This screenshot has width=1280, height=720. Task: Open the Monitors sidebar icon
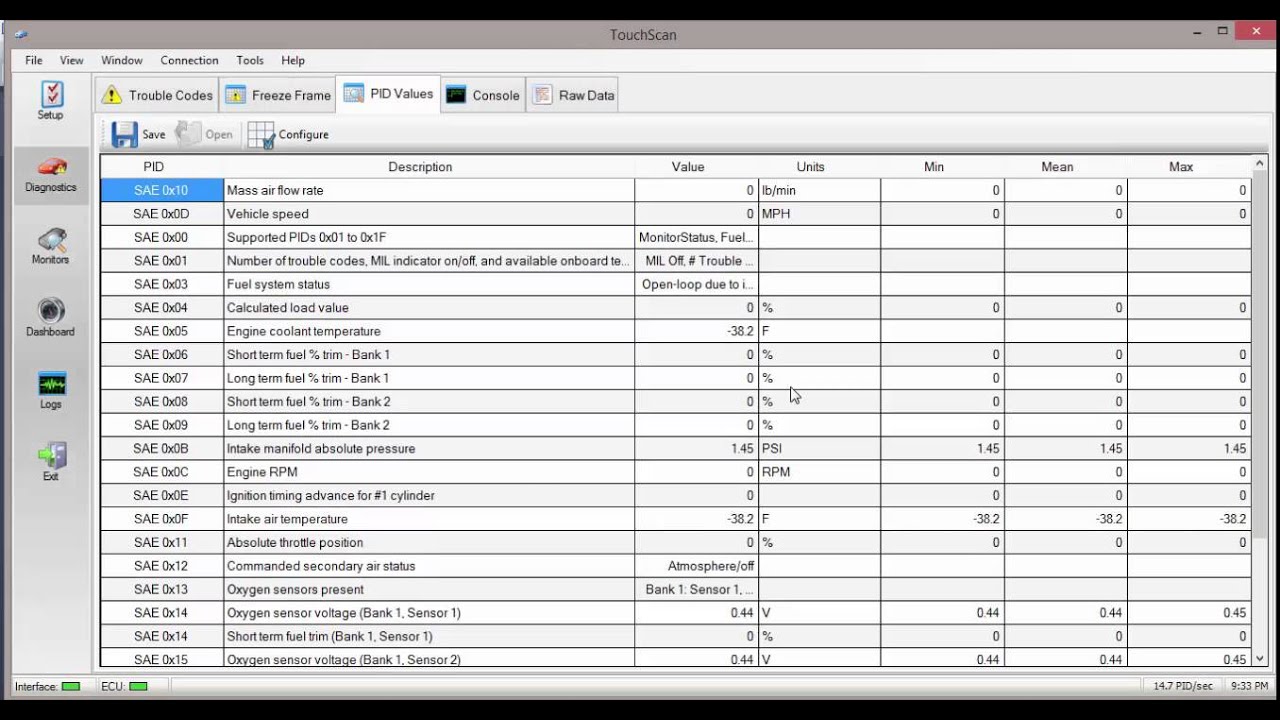51,240
